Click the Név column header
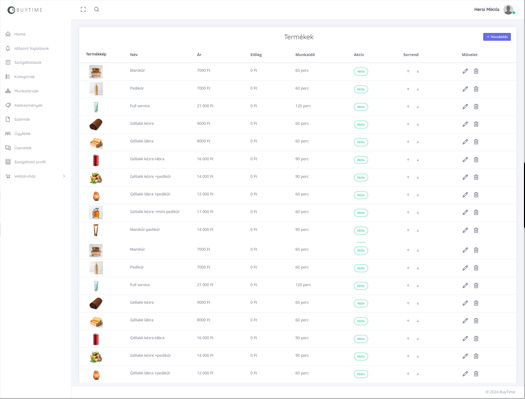 click(134, 55)
